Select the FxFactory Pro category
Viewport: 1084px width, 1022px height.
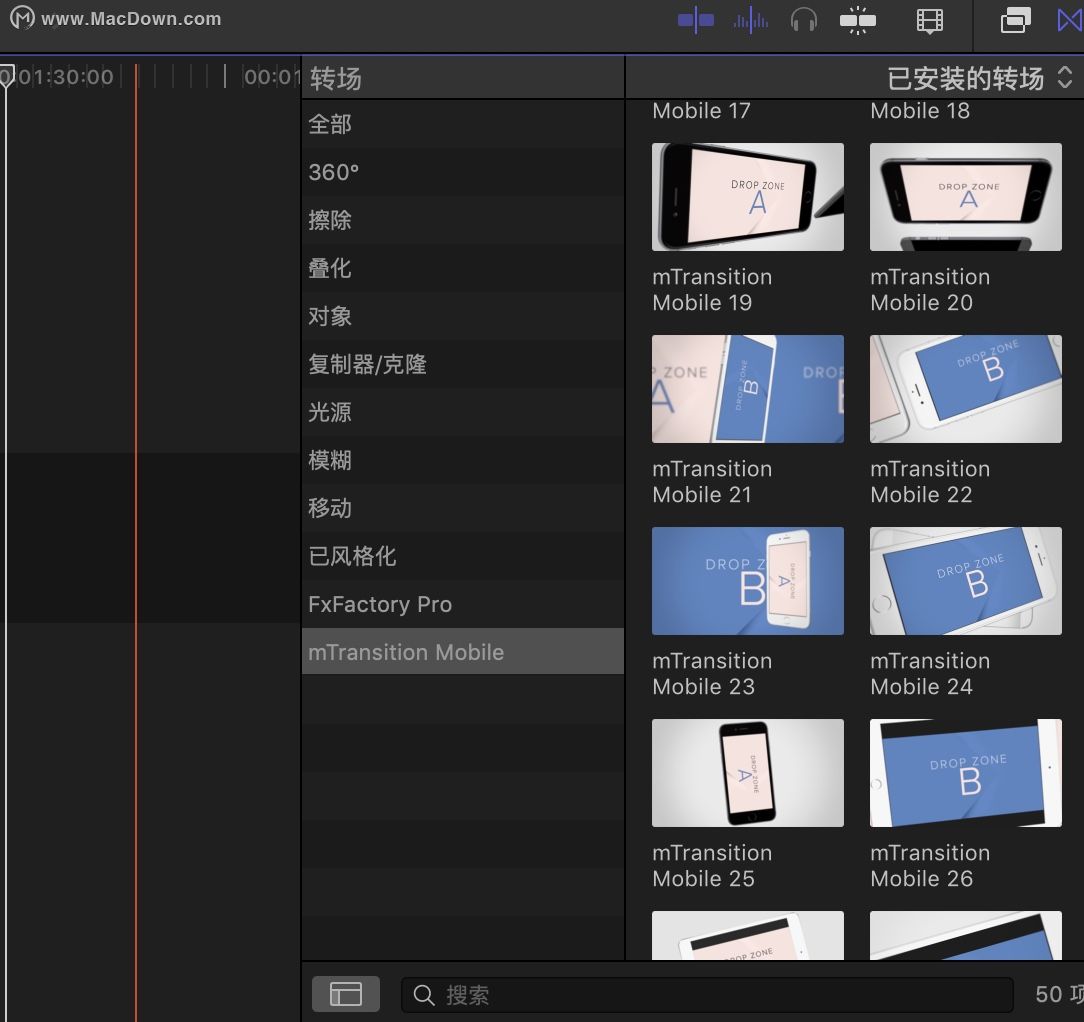click(462, 604)
